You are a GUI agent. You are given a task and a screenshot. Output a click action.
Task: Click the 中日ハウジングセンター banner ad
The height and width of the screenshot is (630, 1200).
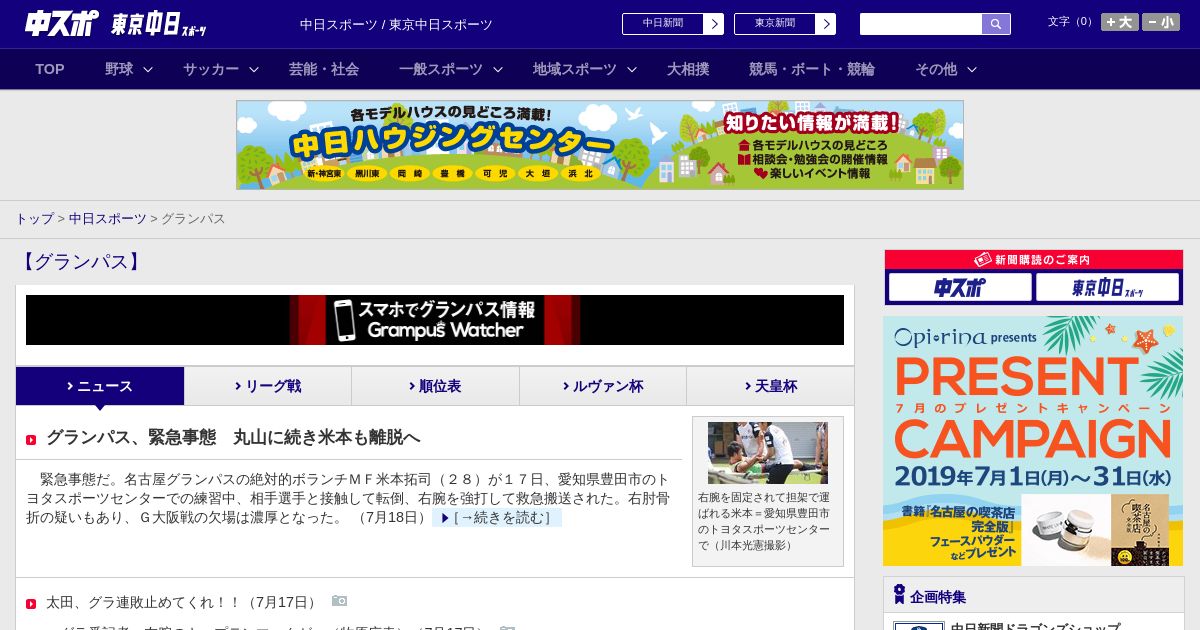pos(600,145)
